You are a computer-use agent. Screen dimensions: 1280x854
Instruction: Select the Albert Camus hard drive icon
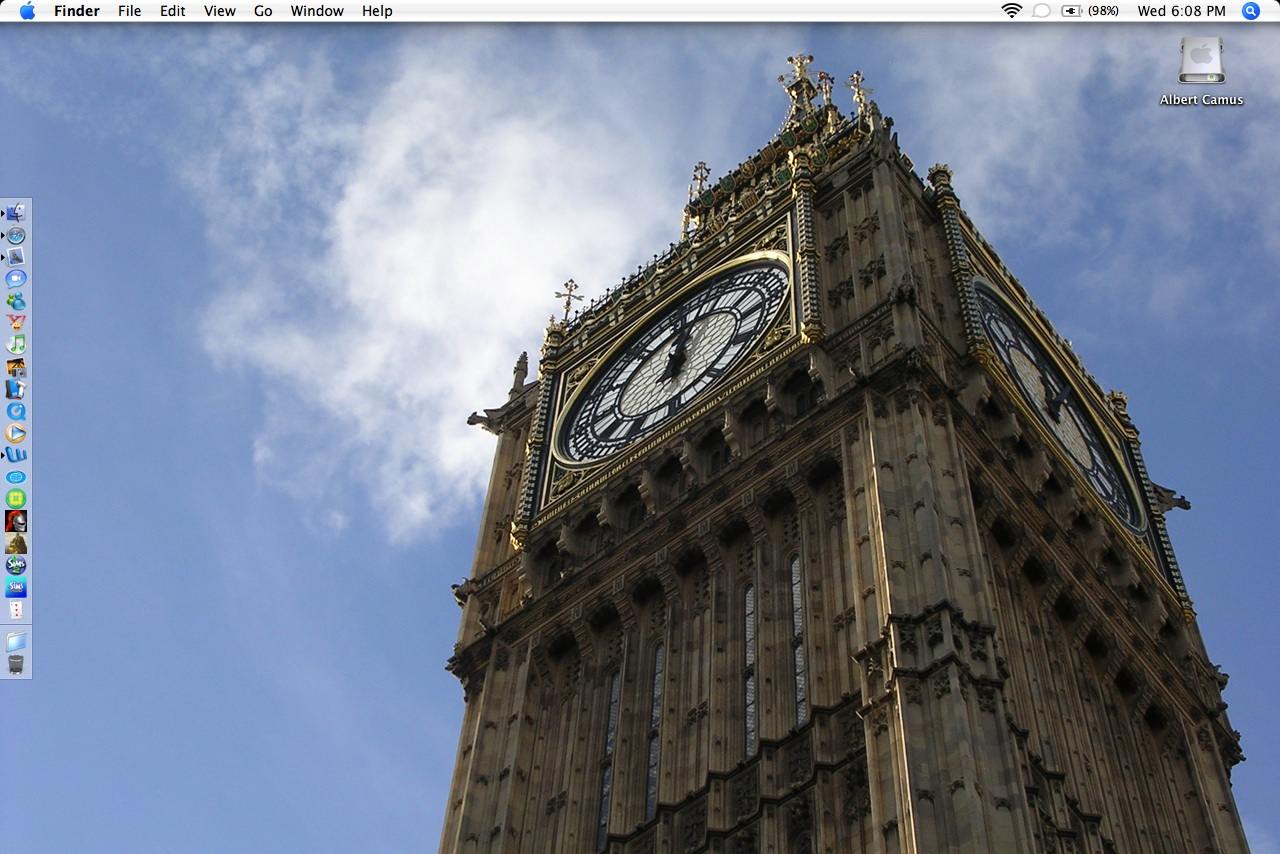[1201, 61]
